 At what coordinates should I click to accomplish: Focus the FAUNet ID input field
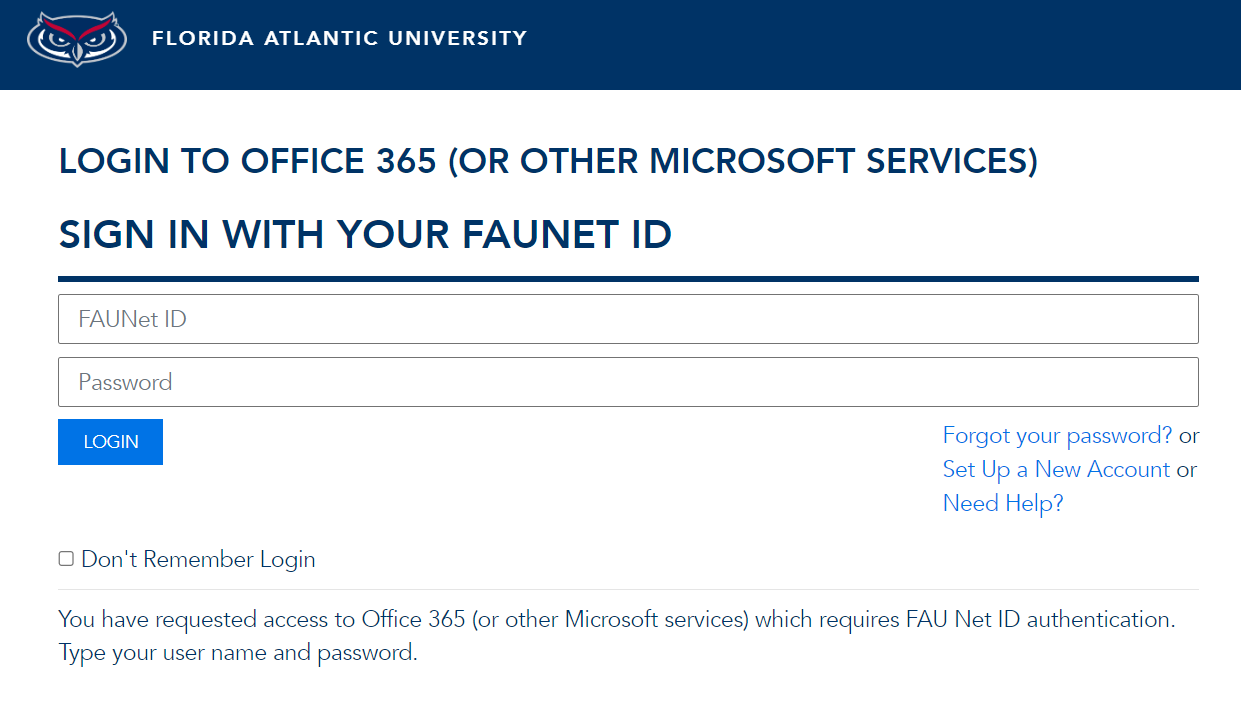pos(628,319)
